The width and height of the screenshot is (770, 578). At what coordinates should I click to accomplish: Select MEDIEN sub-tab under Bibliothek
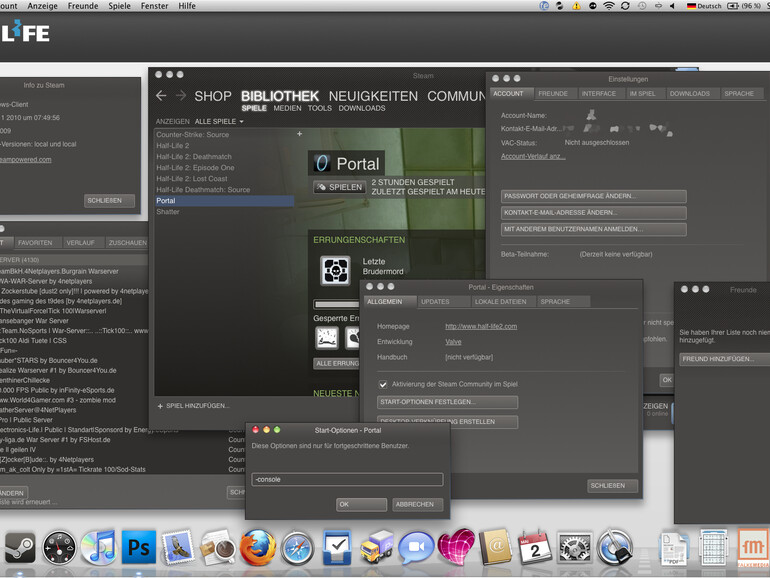tap(287, 108)
